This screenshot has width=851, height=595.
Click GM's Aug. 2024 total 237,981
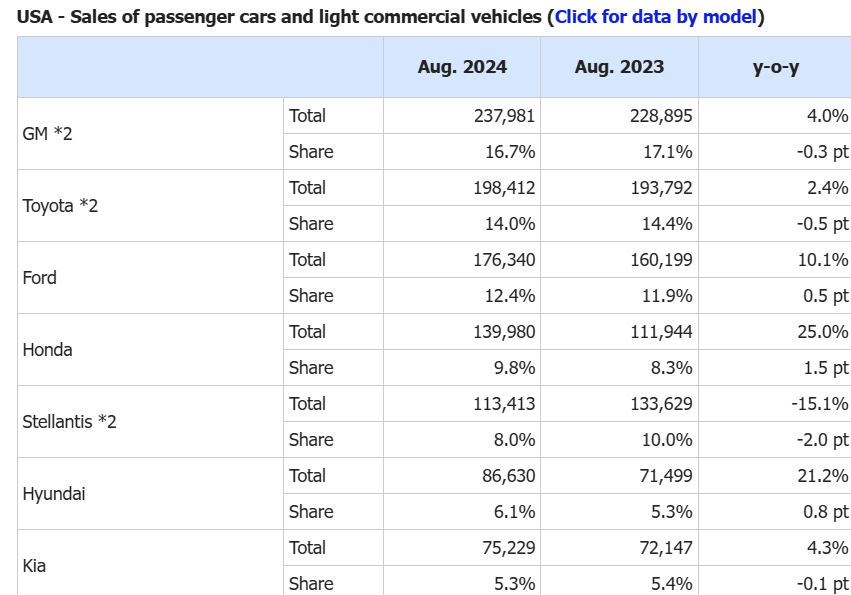pyautogui.click(x=504, y=115)
